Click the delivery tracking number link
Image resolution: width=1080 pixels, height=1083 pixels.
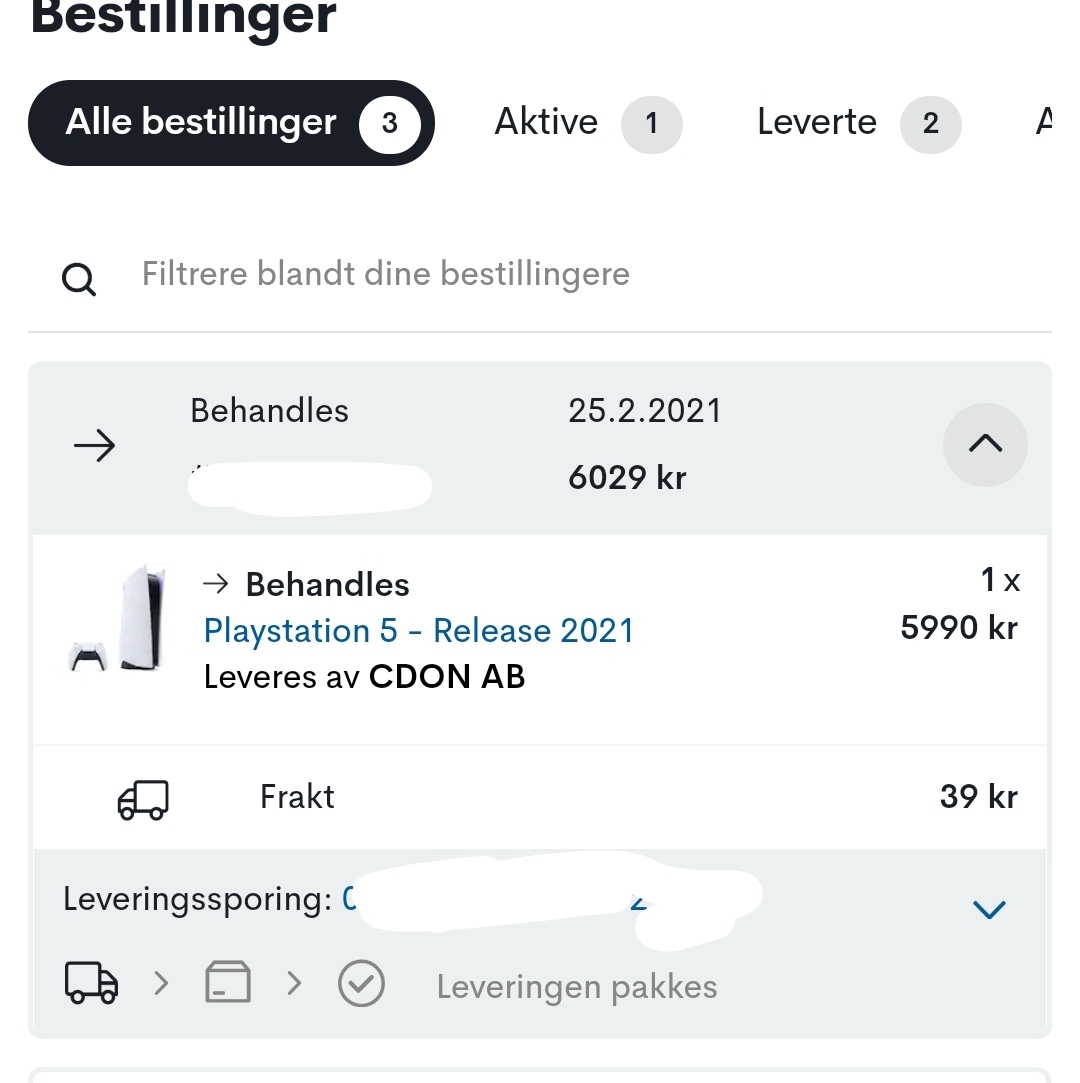tap(497, 899)
